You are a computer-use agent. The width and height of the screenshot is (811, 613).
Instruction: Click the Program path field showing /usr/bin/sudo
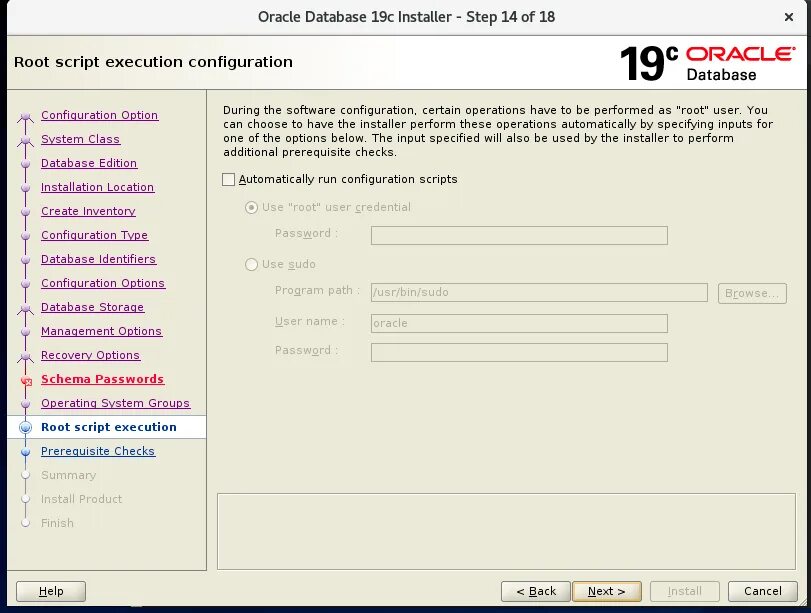[539, 292]
